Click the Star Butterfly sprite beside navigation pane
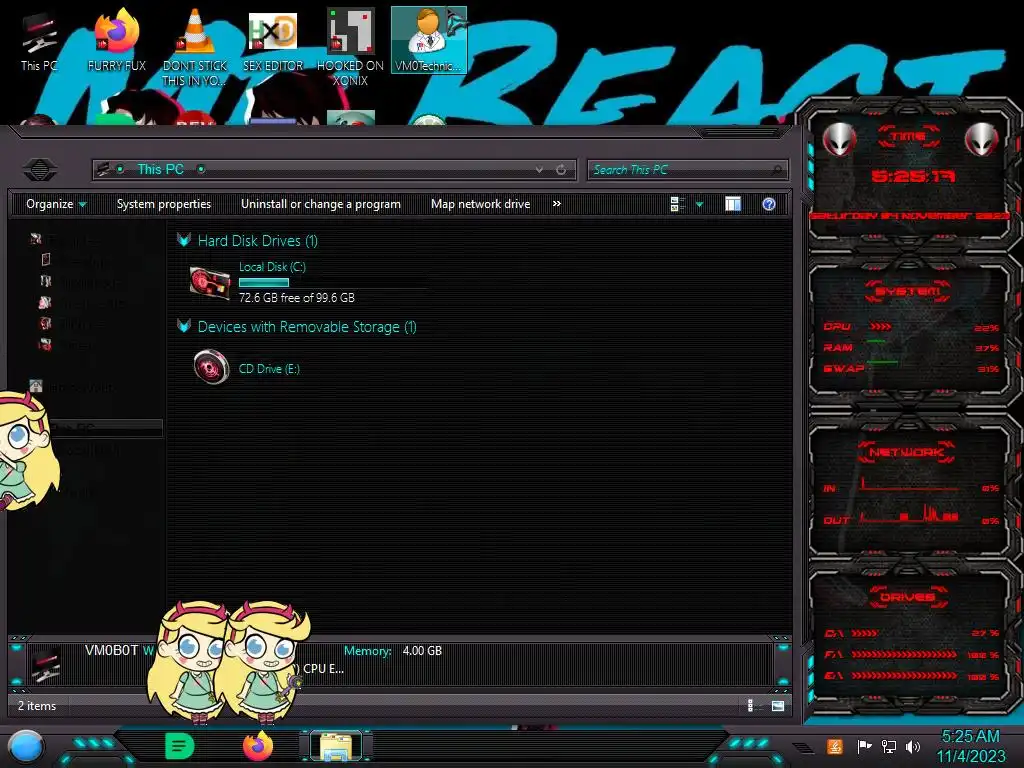 pyautogui.click(x=26, y=449)
